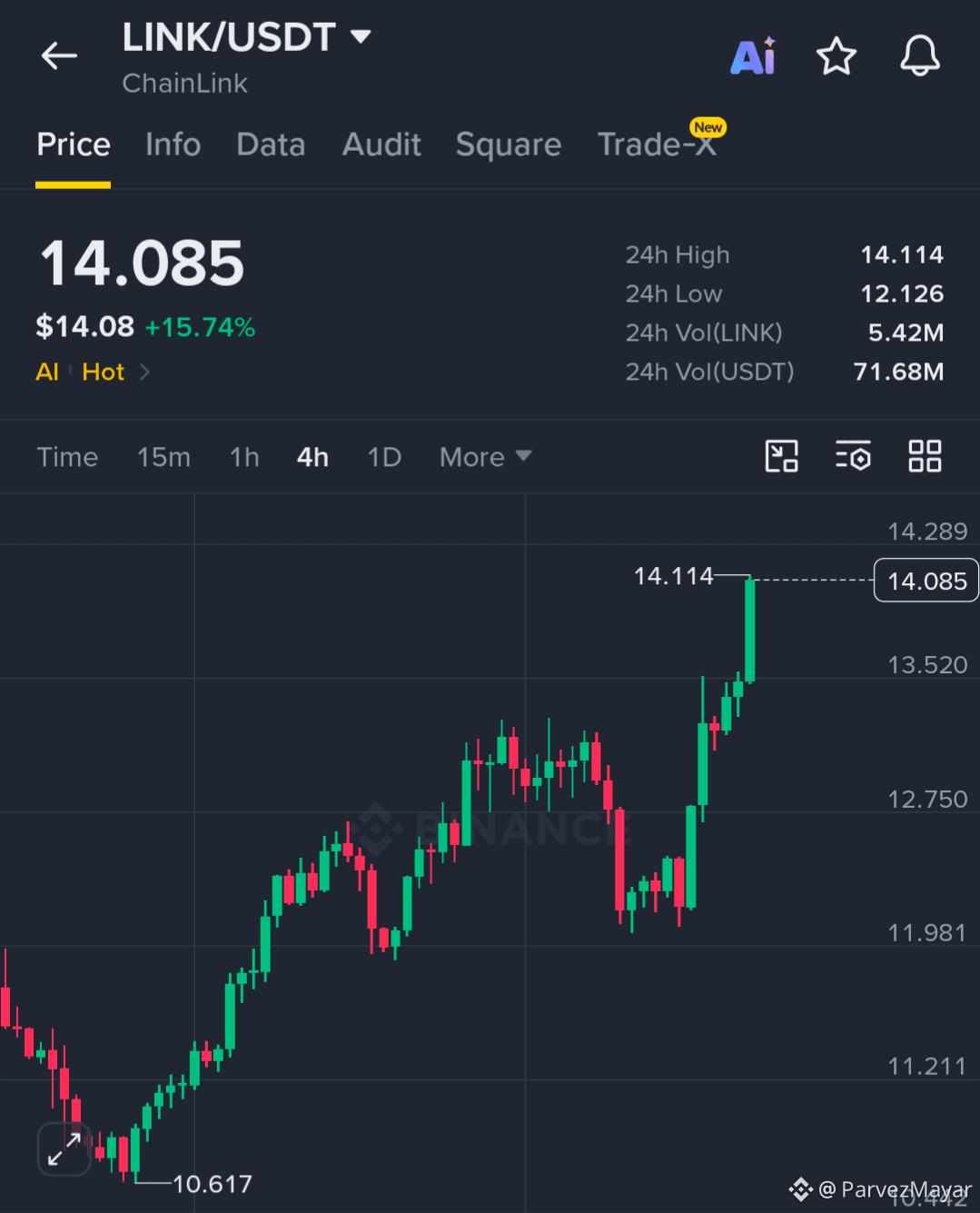
Task: Tap the current price label 14.085
Action: 926,581
